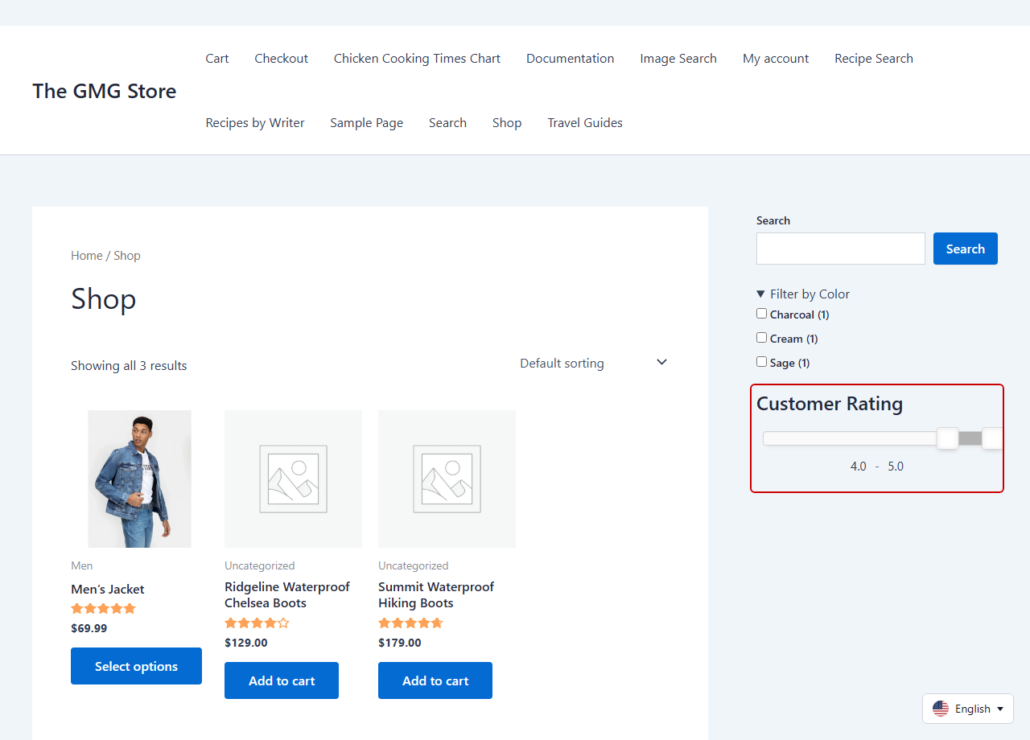Collapse the Filter by Color section

click(803, 294)
